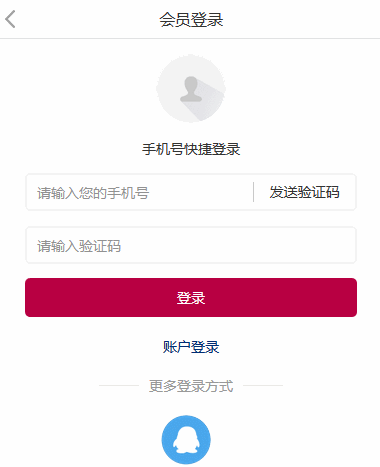Click the red 登录 login button

191,297
